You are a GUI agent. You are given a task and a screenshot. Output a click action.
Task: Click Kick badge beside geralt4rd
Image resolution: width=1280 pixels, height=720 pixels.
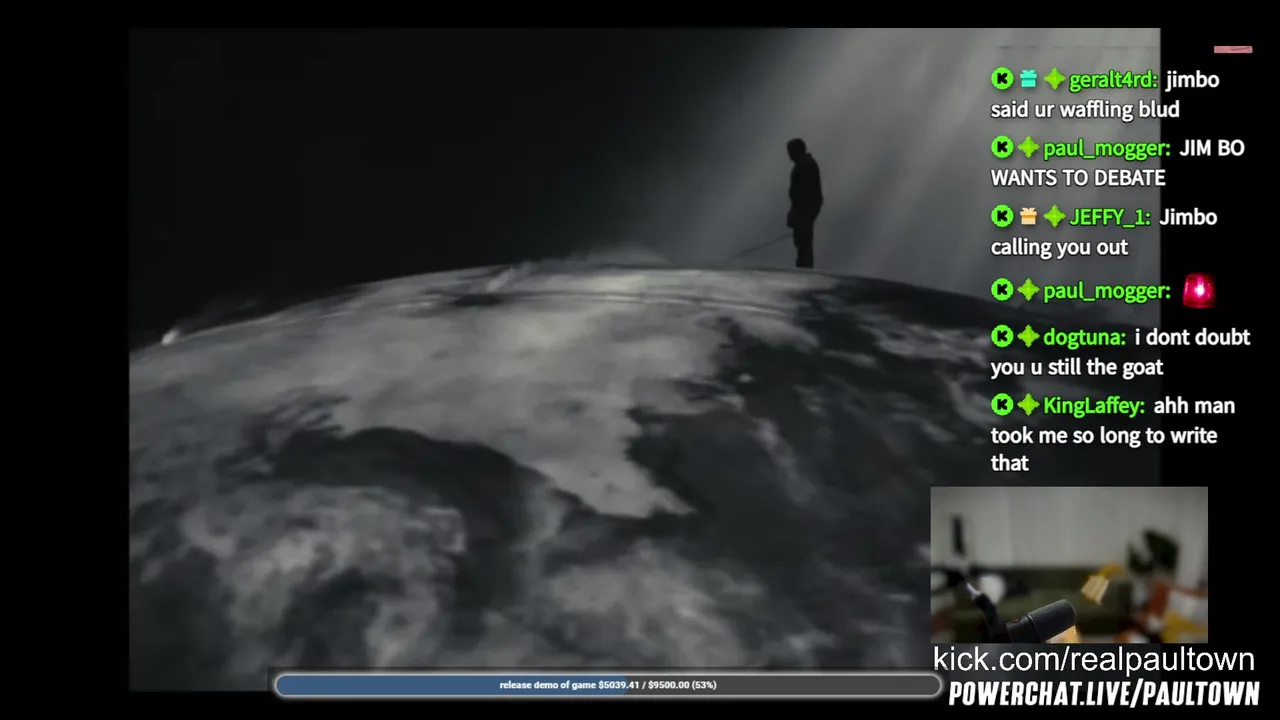coord(1002,79)
